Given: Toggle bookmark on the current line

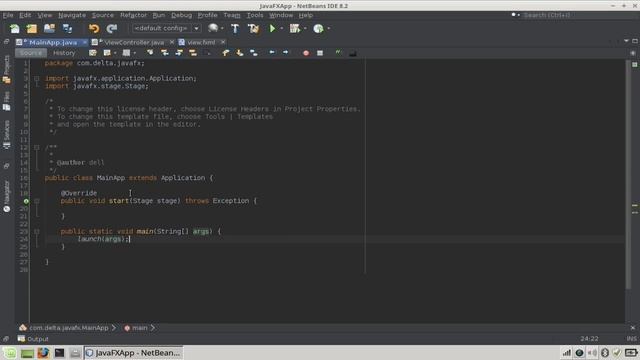Looking at the screenshot, I should [x=253, y=53].
